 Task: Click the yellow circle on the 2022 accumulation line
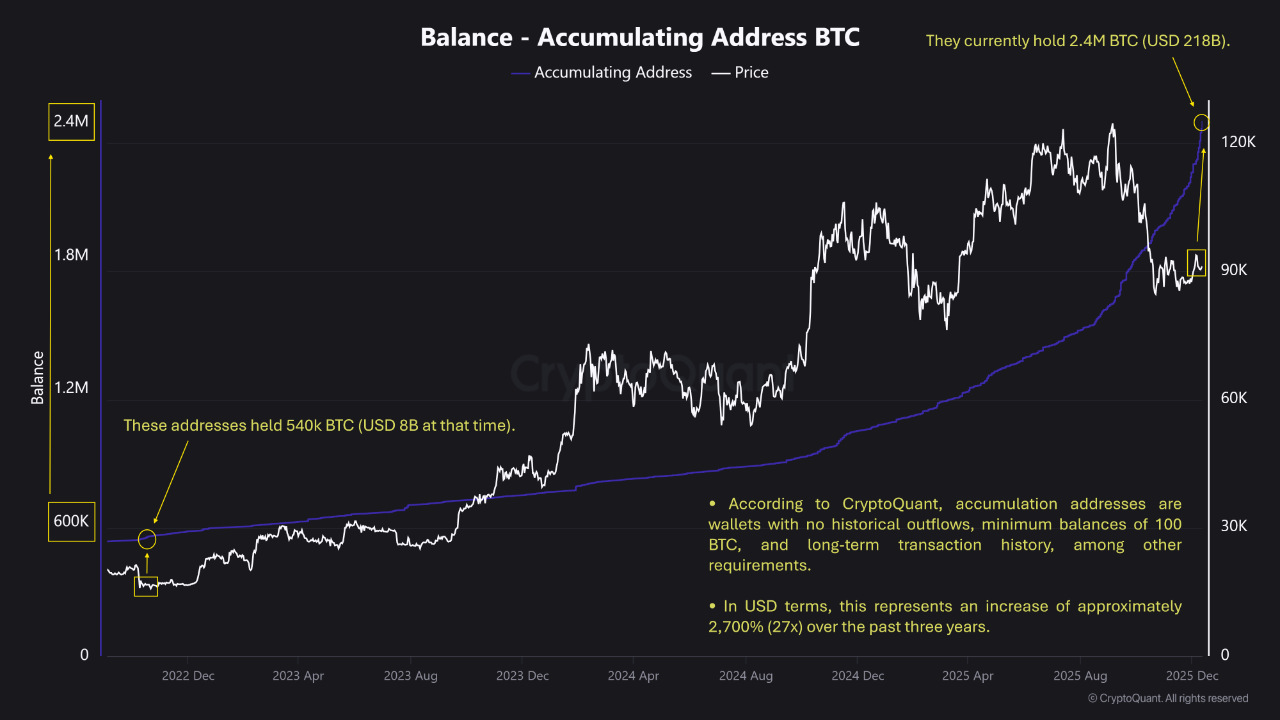coord(147,539)
